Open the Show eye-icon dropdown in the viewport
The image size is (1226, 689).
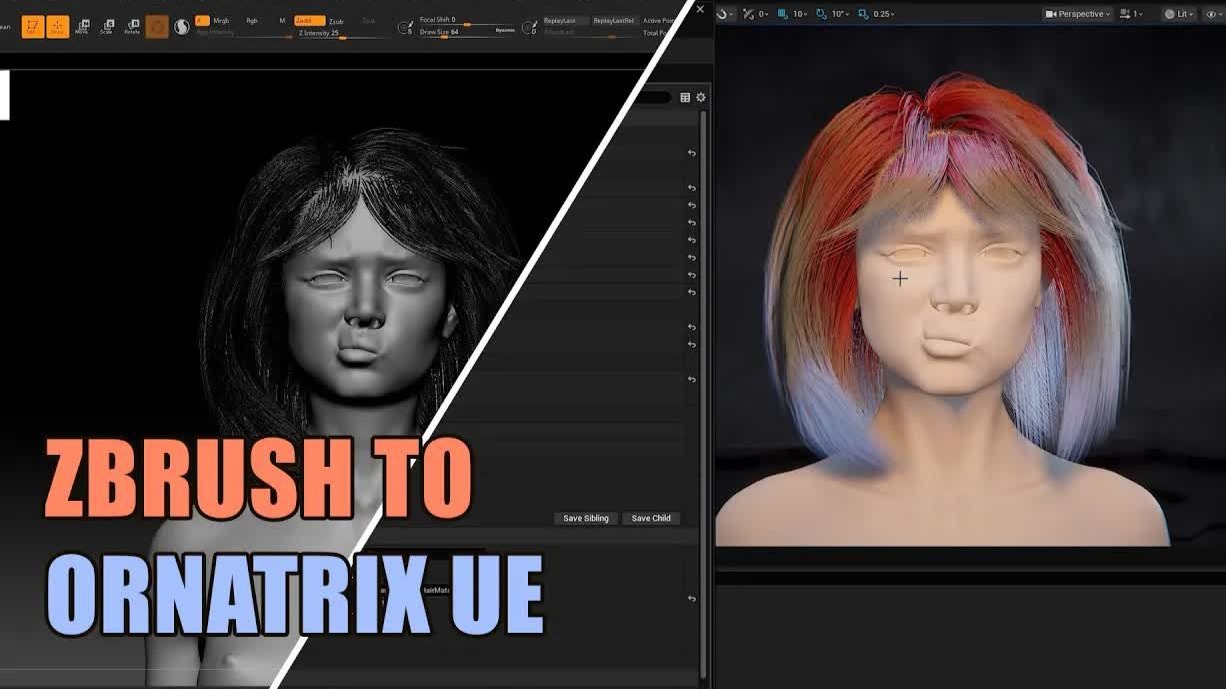pos(1212,14)
